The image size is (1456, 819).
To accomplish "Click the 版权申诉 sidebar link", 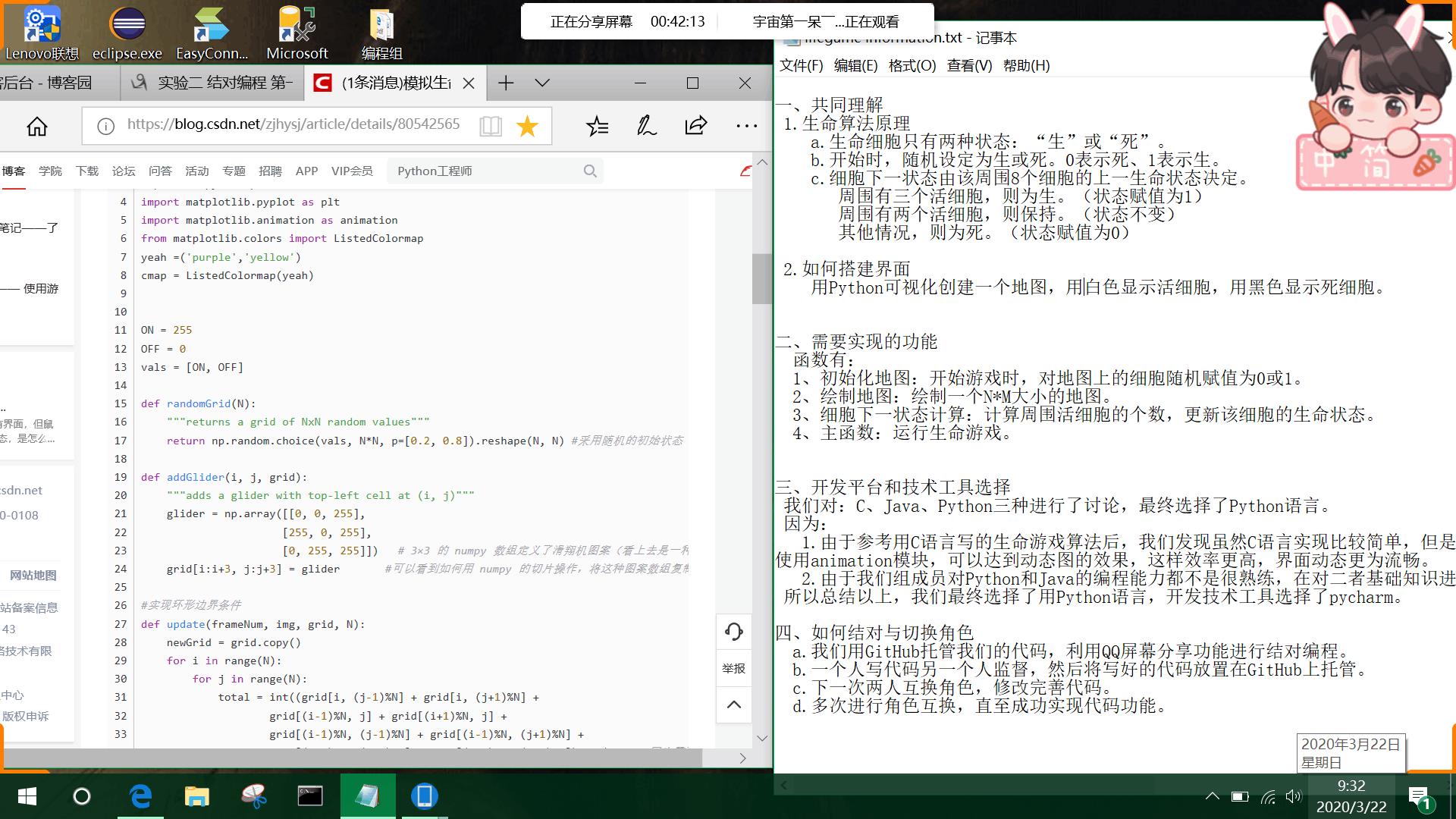I will click(x=24, y=716).
